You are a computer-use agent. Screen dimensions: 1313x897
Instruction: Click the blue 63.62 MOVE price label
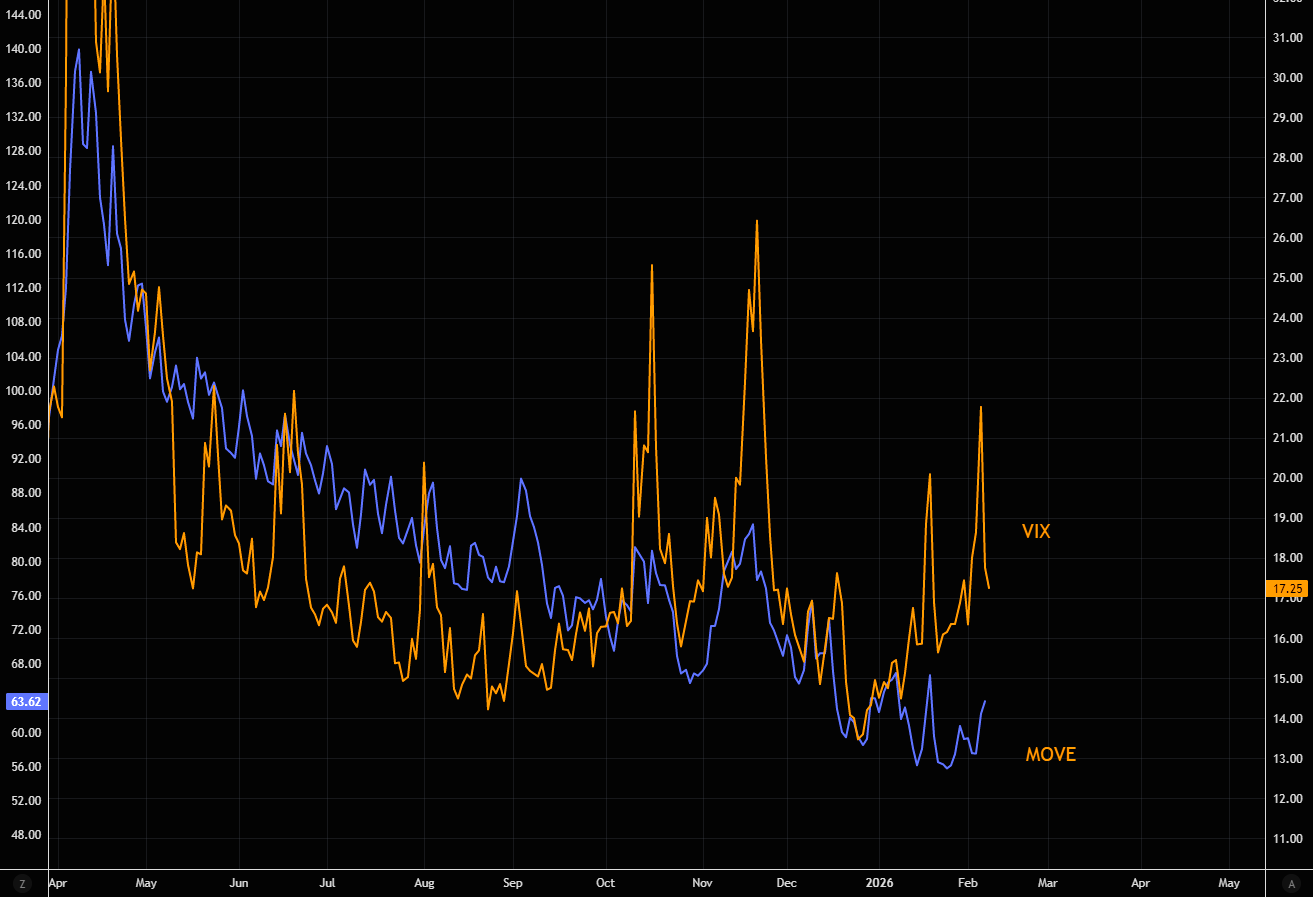24,702
